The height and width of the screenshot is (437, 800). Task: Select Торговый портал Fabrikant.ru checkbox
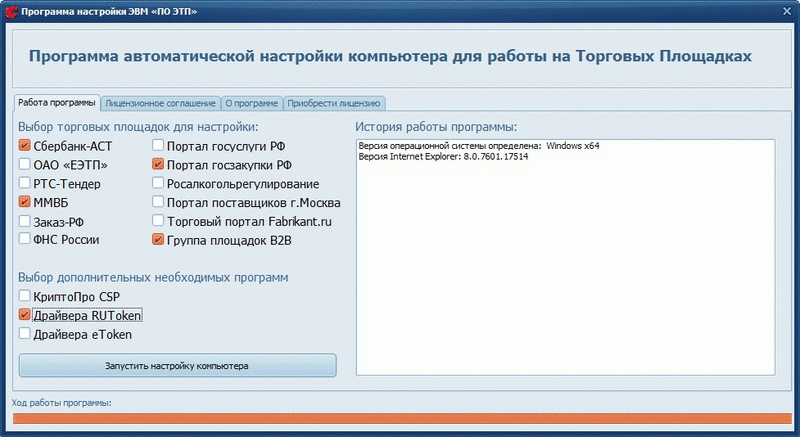(158, 221)
